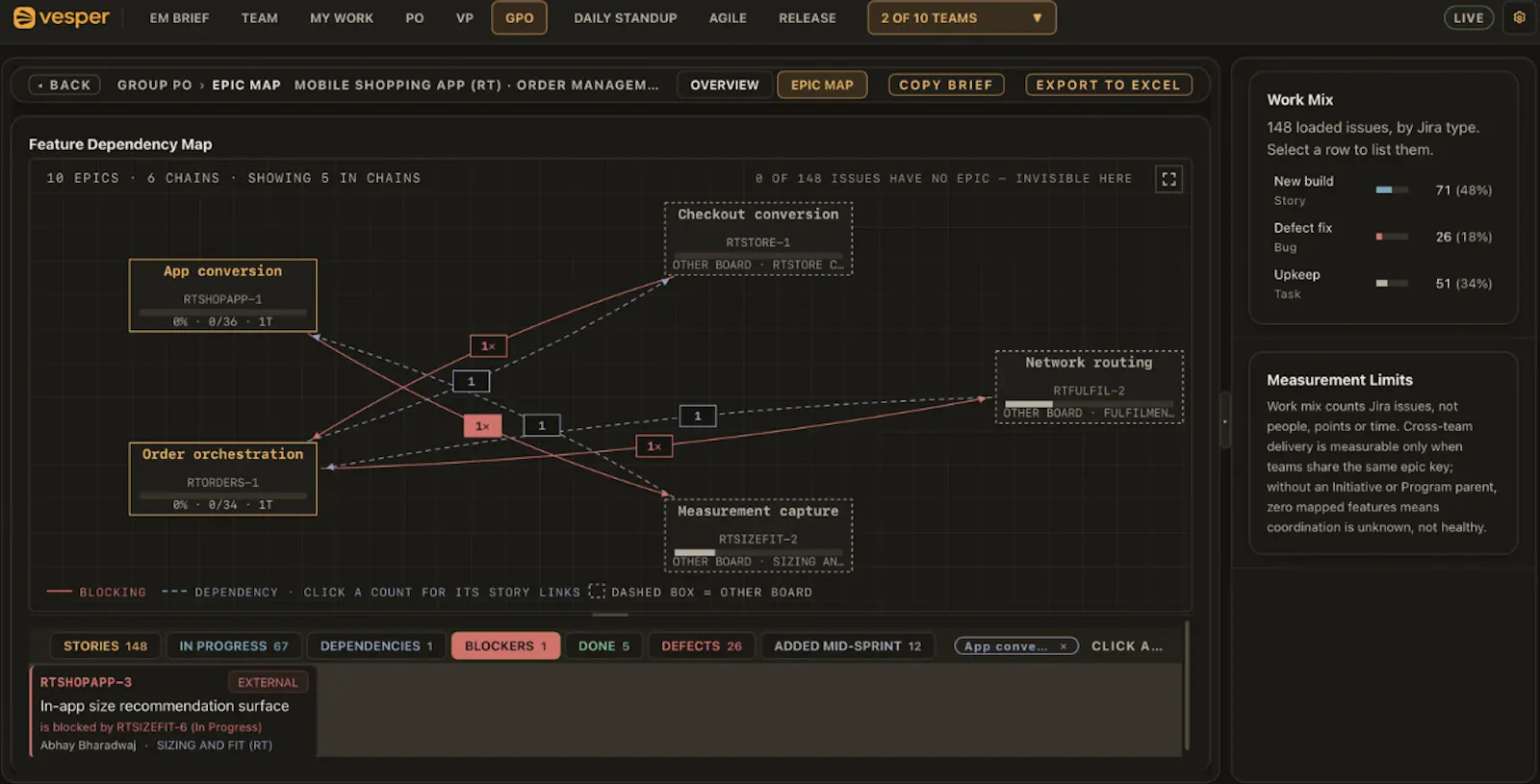
Task: Toggle the LIVE status pill
Action: 1468,18
